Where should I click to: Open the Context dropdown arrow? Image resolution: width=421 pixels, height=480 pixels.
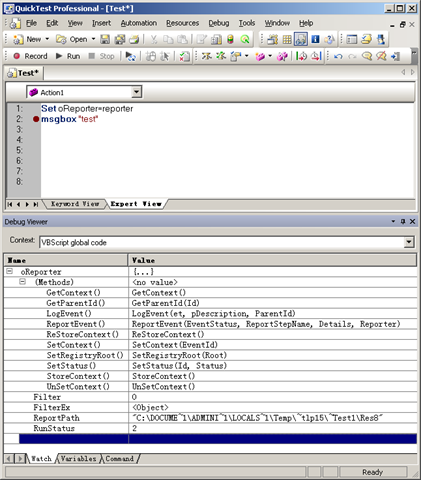coord(409,242)
